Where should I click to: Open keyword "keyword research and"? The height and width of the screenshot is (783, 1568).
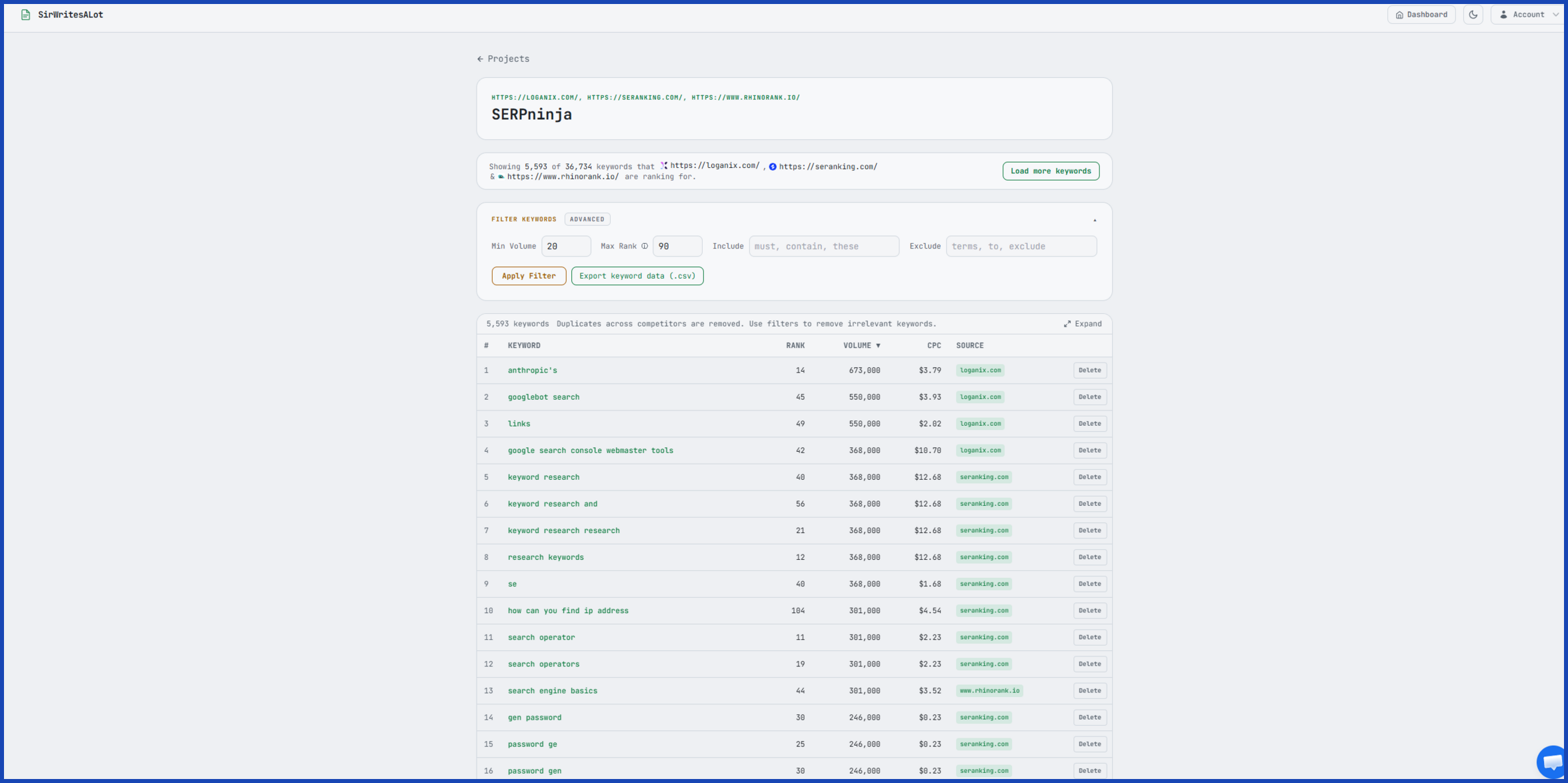click(x=552, y=504)
